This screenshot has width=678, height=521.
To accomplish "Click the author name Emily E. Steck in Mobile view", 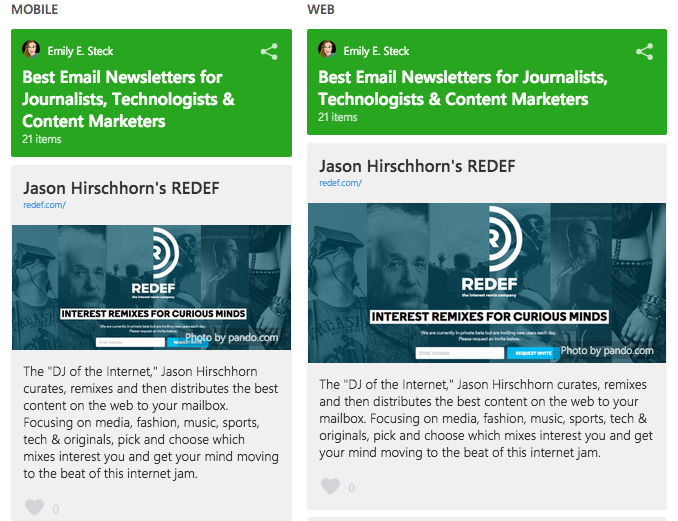I will (80, 51).
